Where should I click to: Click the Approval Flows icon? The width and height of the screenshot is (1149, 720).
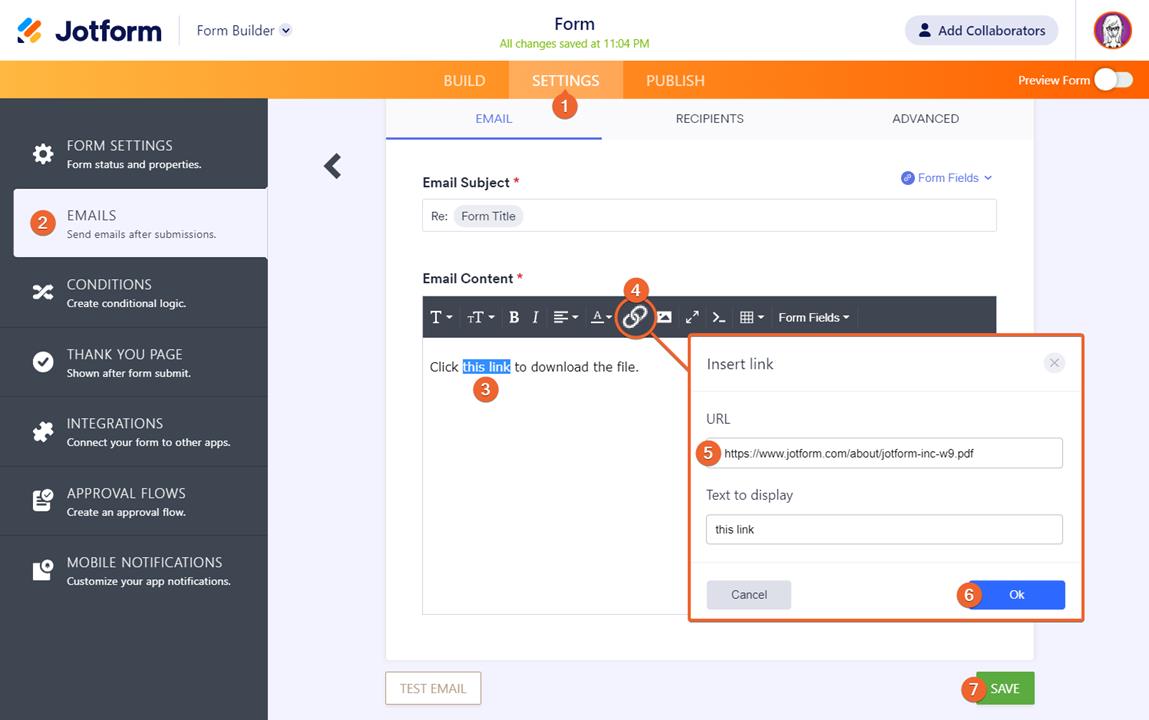(x=43, y=500)
